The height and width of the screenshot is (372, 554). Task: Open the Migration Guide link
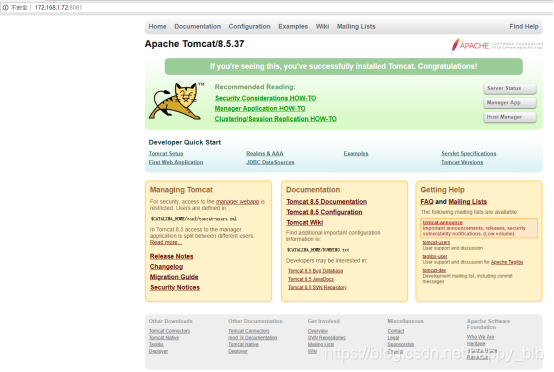[x=174, y=277]
